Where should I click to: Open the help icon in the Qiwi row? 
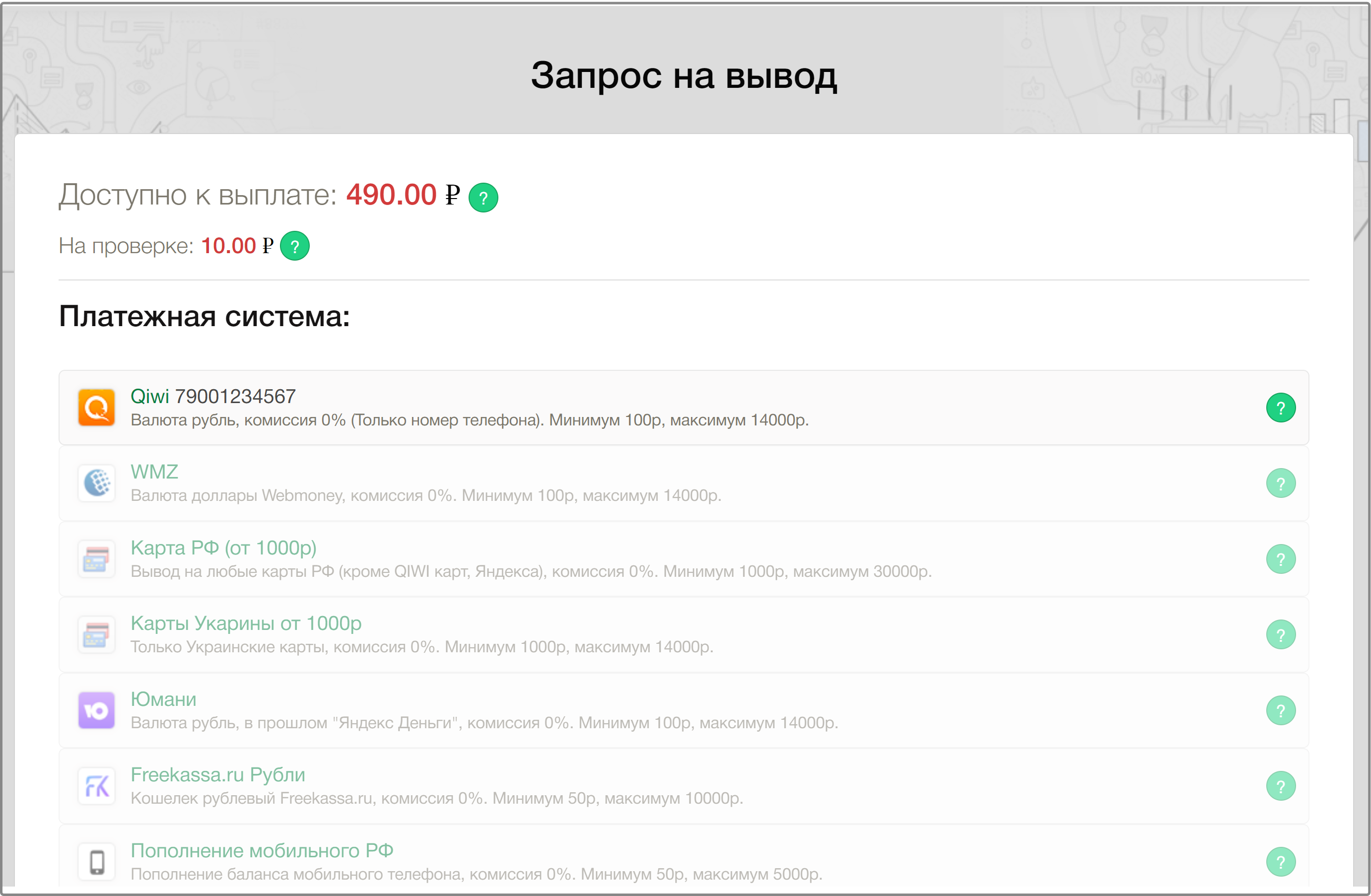pyautogui.click(x=1281, y=408)
